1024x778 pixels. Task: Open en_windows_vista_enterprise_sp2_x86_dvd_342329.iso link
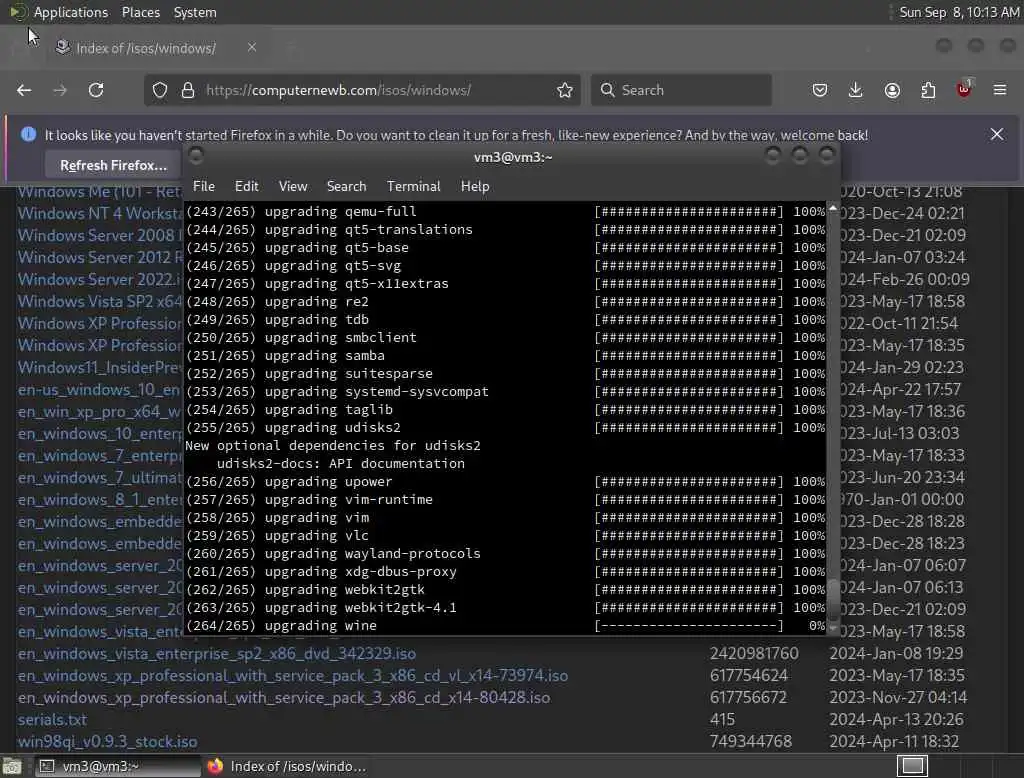coord(217,653)
